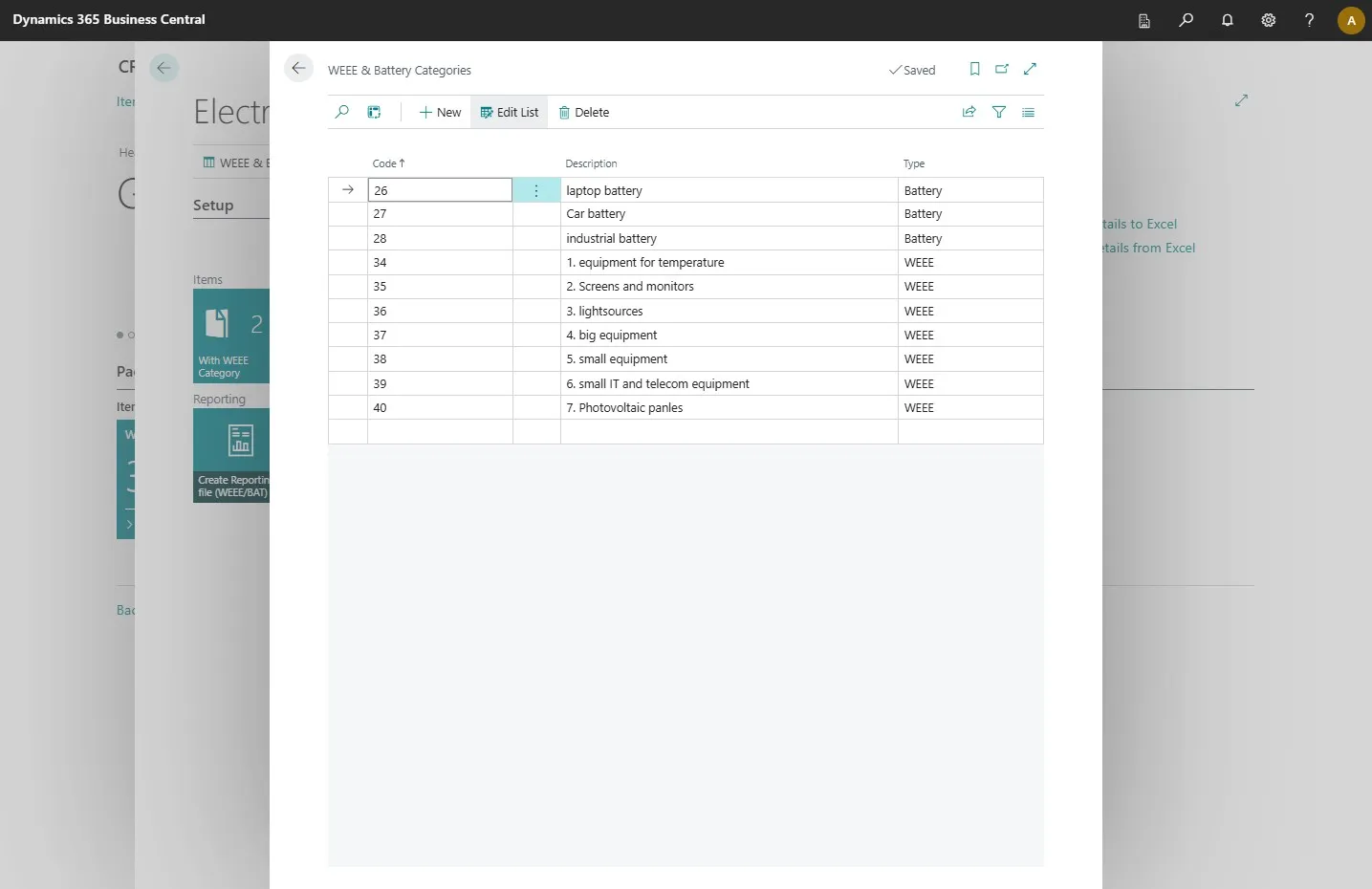Click expand icon in background page
1372x889 pixels.
[1241, 100]
